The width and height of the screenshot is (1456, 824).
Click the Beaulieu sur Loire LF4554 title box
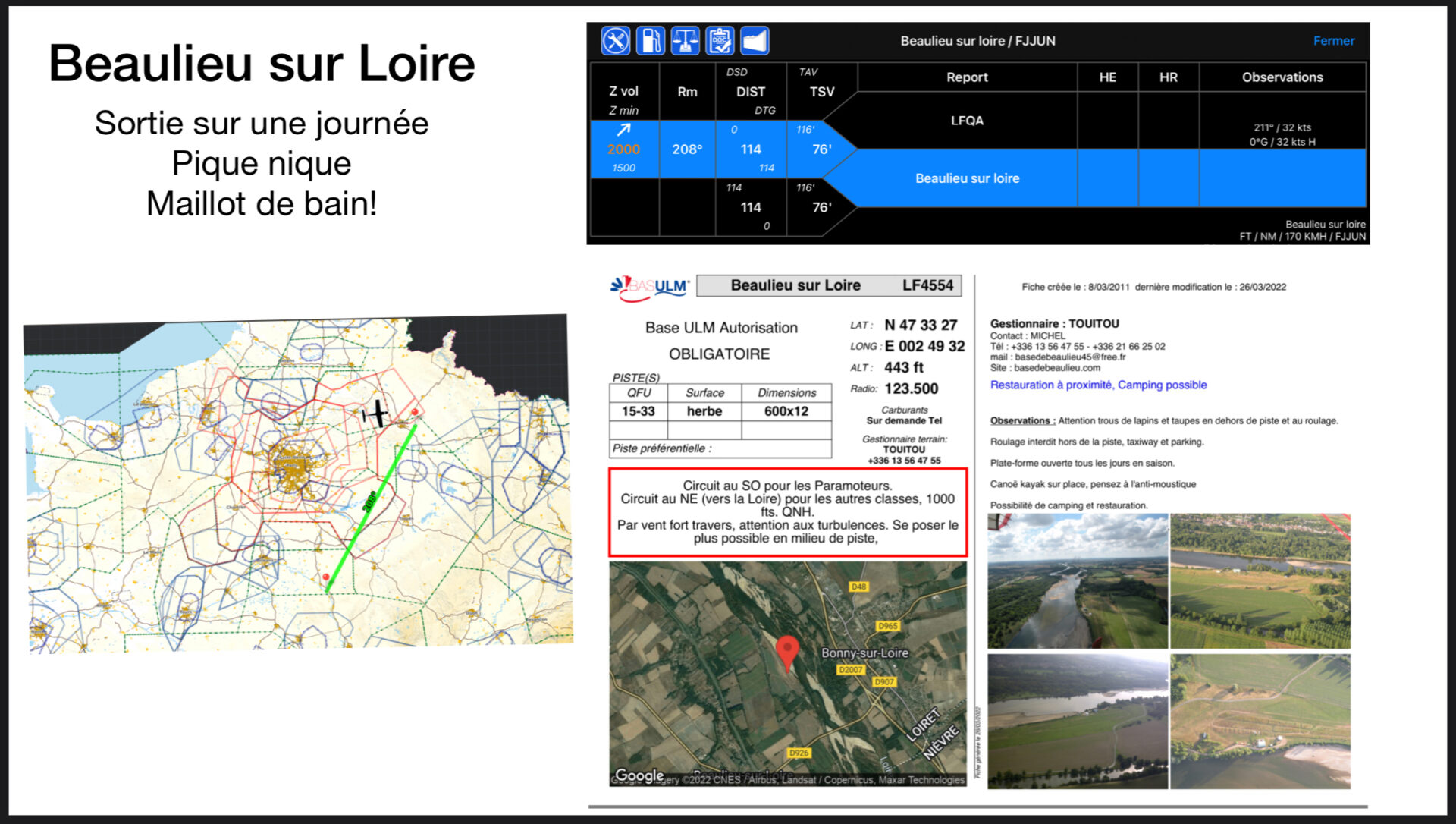pyautogui.click(x=829, y=285)
